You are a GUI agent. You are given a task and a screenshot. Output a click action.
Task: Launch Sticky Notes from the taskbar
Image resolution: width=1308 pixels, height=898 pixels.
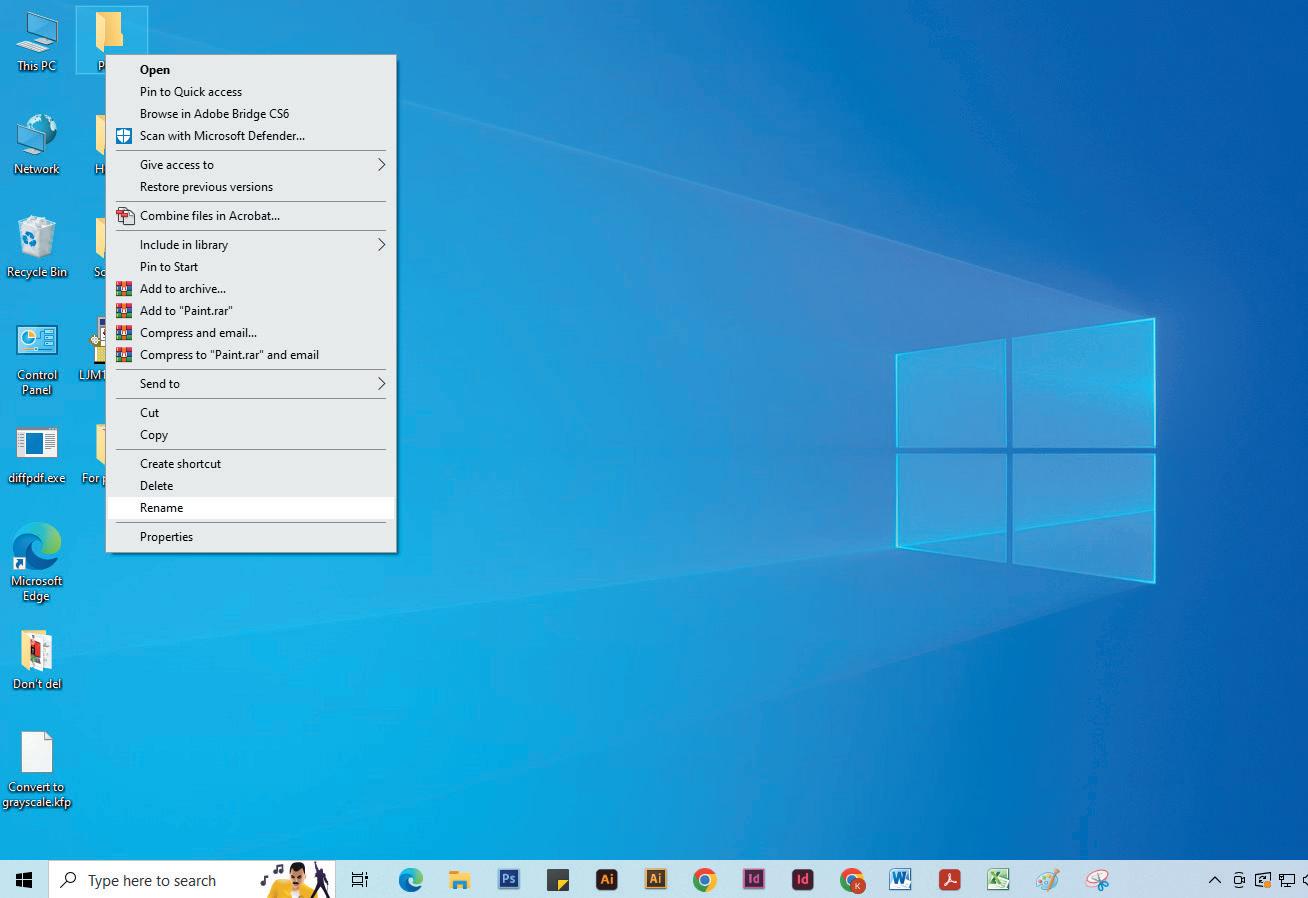[557, 880]
